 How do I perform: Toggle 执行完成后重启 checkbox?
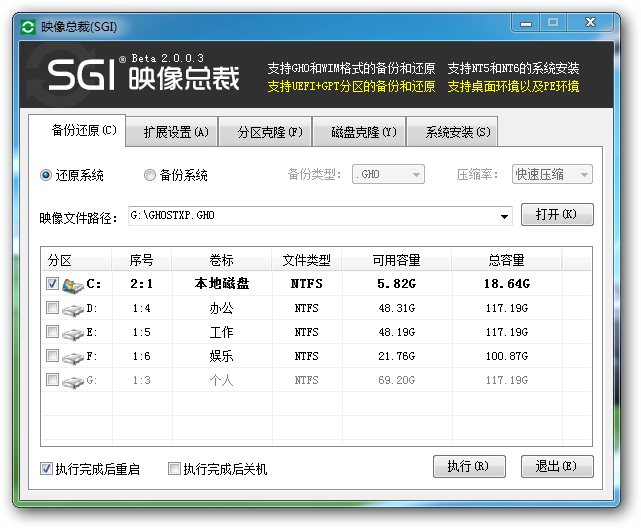click(46, 468)
